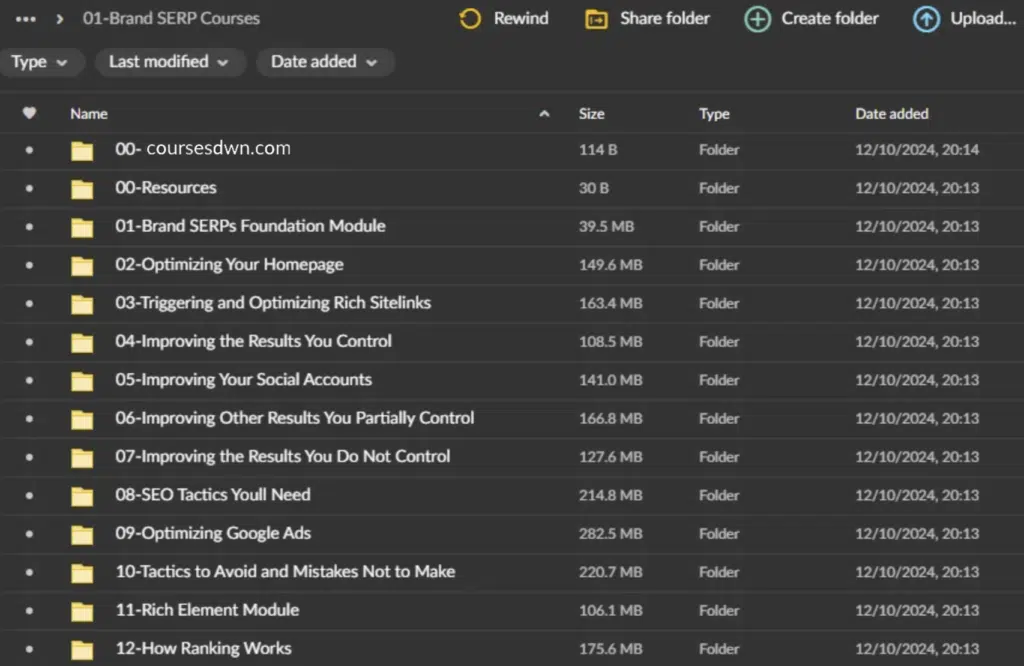Viewport: 1024px width, 666px height.
Task: Sort by the Type column header
Action: 714,114
